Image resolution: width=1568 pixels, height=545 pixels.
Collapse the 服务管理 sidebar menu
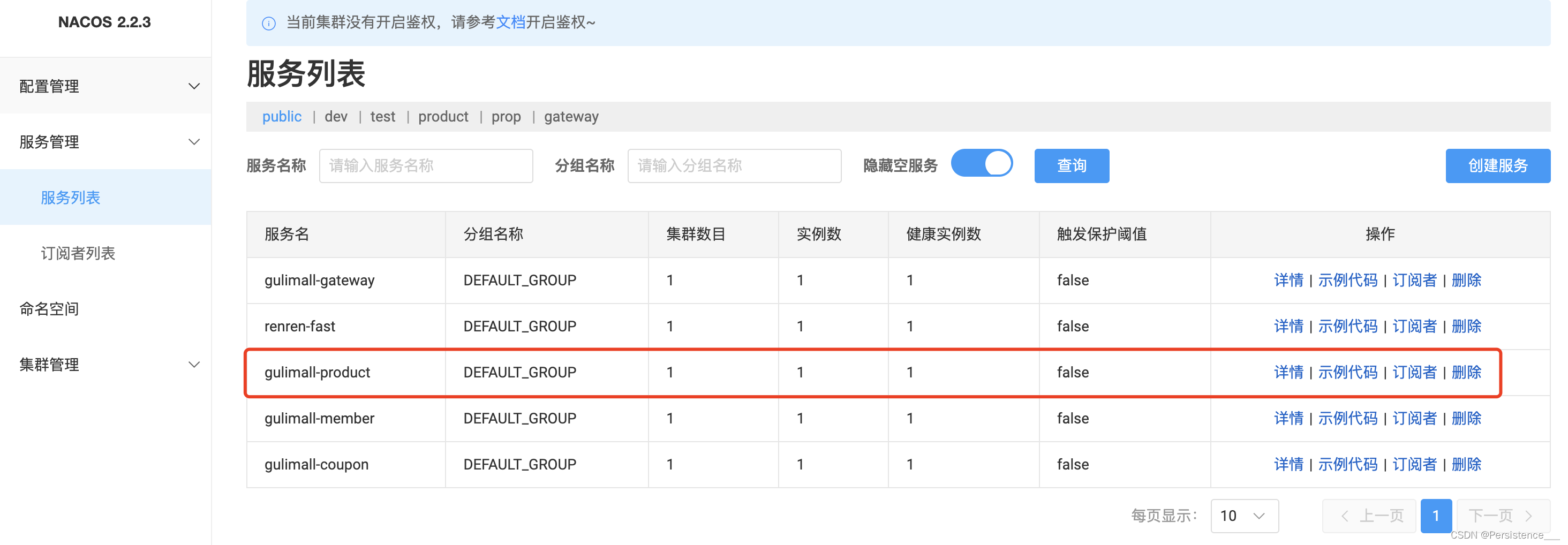click(x=105, y=142)
